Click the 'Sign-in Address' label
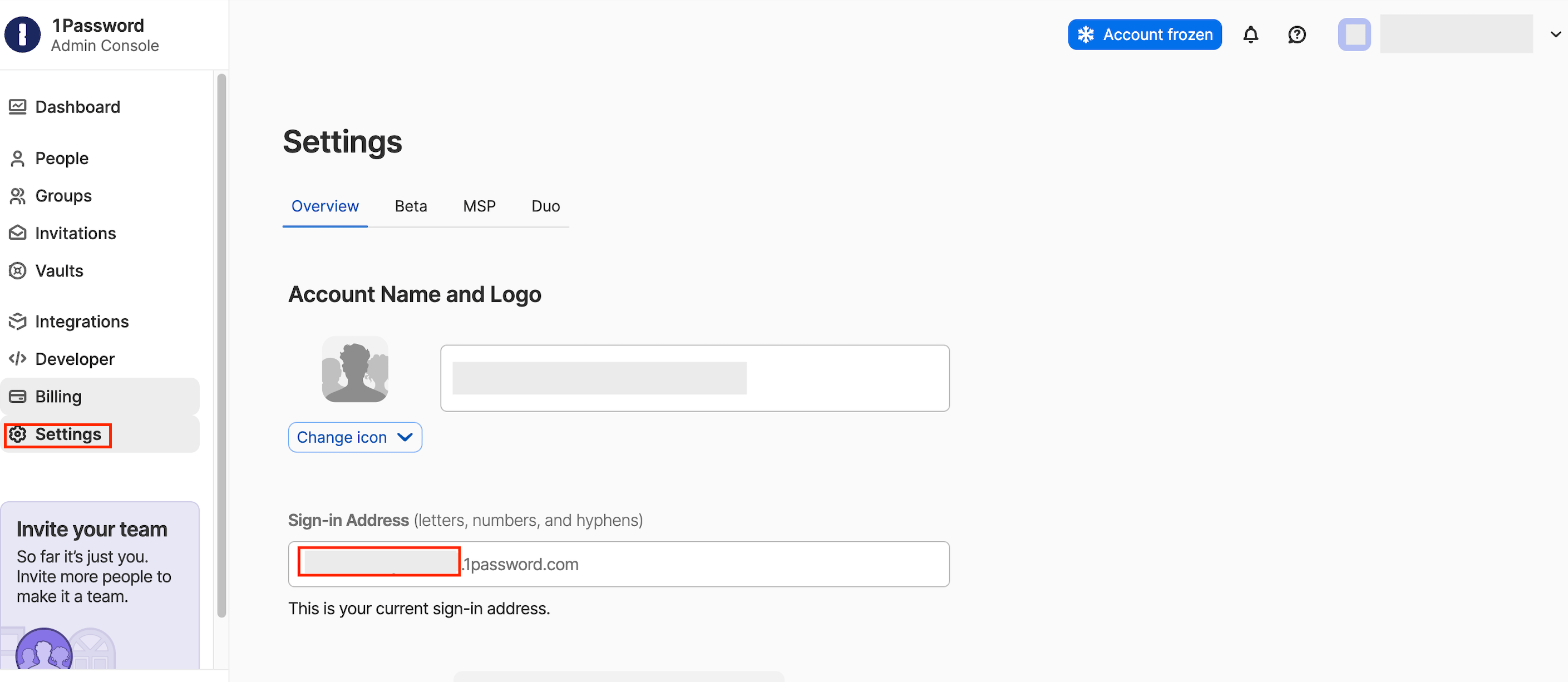 348,521
